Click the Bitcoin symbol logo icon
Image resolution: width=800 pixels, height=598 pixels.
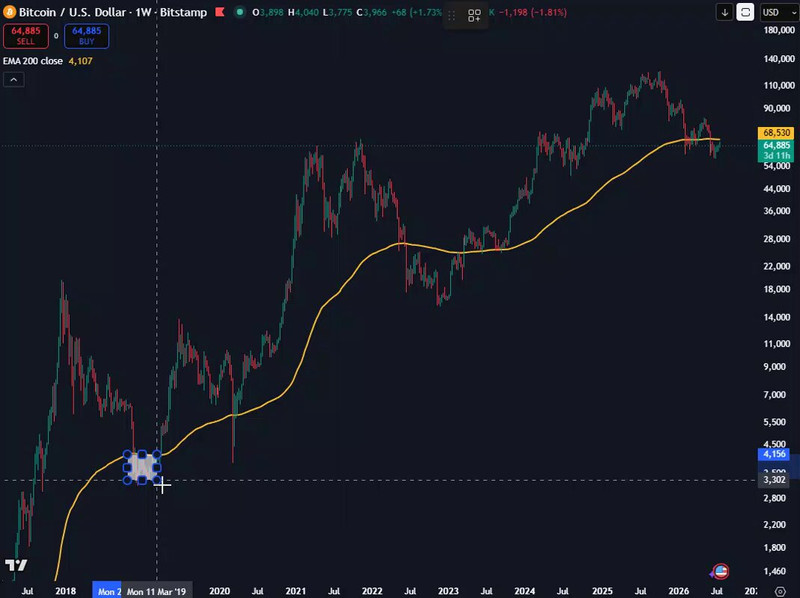tap(9, 12)
